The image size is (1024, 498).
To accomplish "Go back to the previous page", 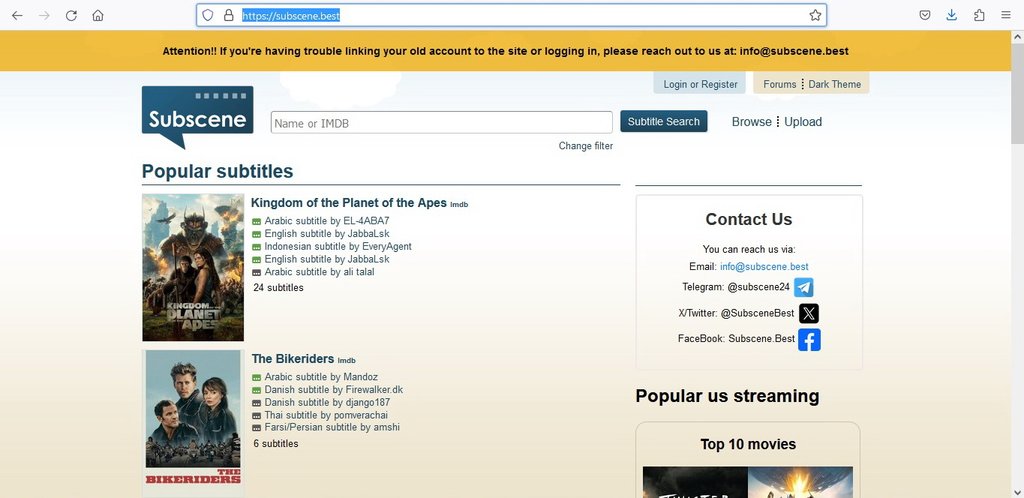I will (x=17, y=16).
